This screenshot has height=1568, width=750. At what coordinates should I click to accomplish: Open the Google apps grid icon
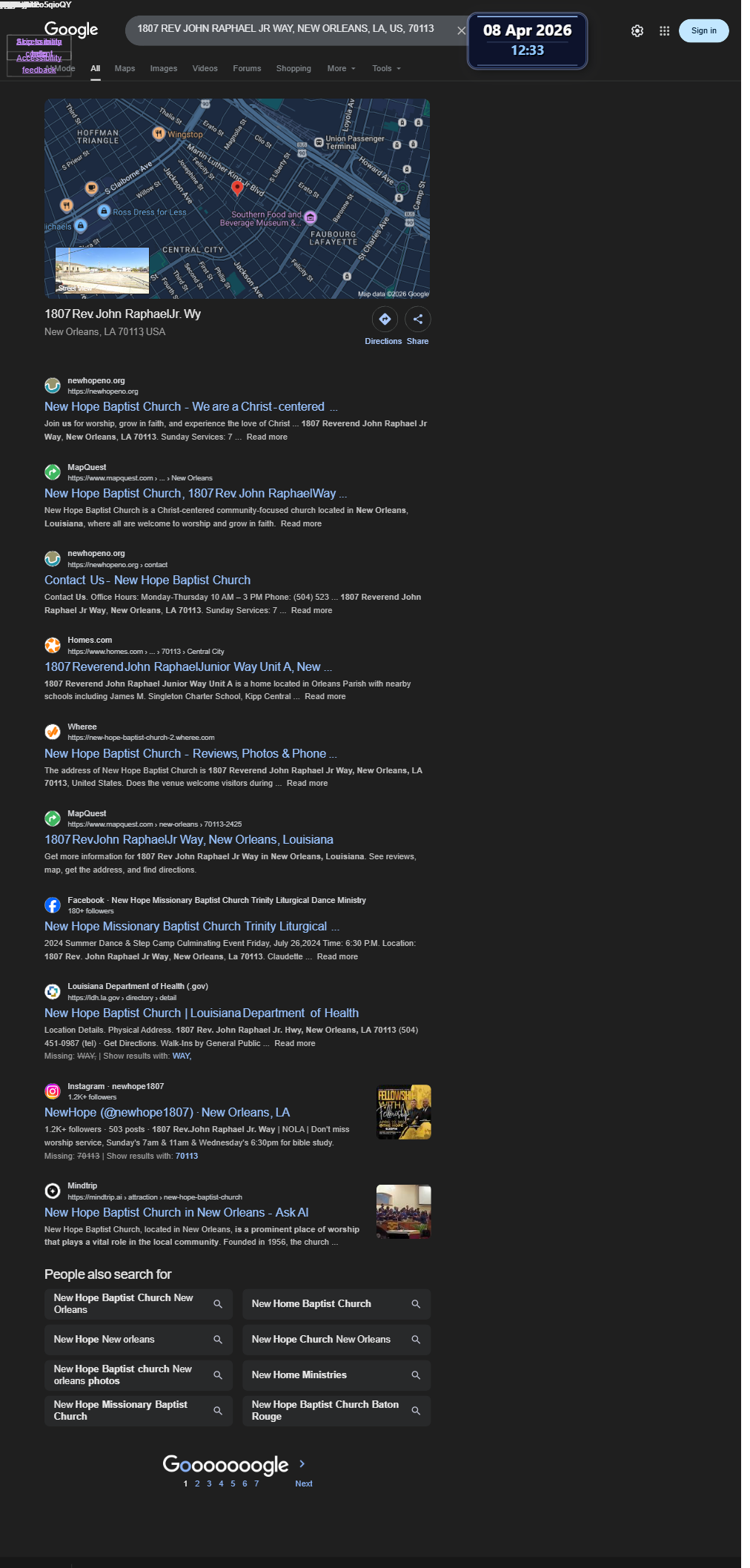[x=665, y=31]
